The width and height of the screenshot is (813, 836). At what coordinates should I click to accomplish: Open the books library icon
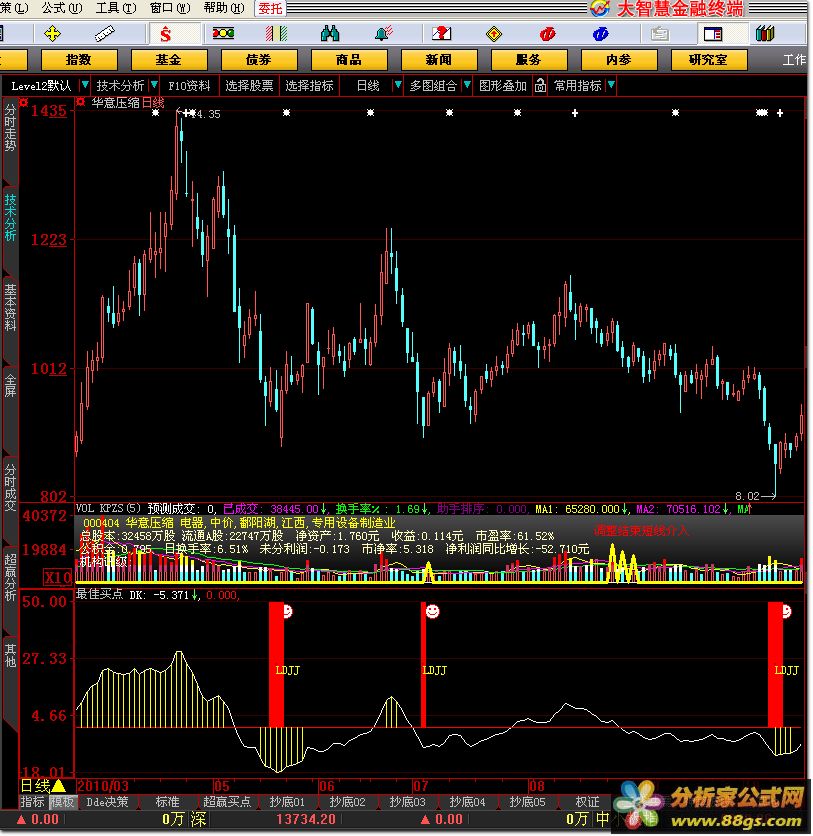765,34
